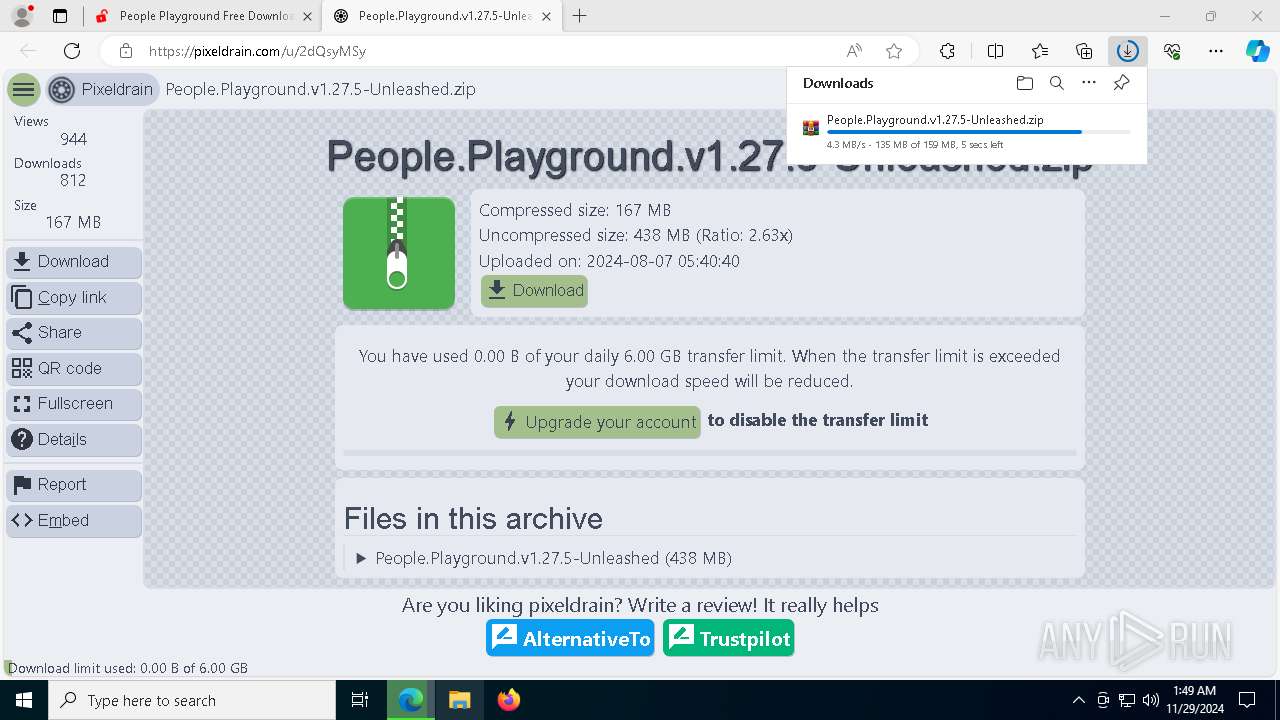
Task: Open the pixeldrain hamburger menu
Action: click(x=23, y=90)
